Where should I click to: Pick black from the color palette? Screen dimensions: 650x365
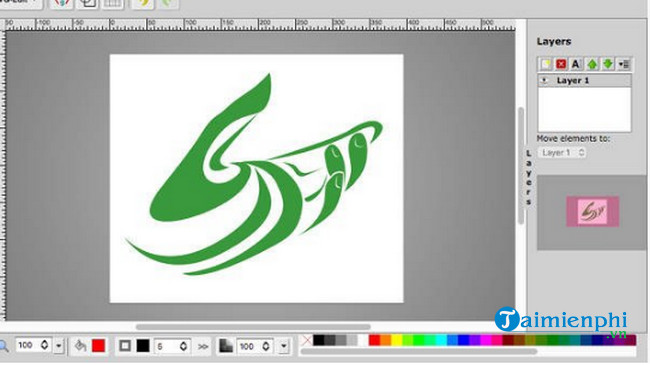tap(318, 341)
